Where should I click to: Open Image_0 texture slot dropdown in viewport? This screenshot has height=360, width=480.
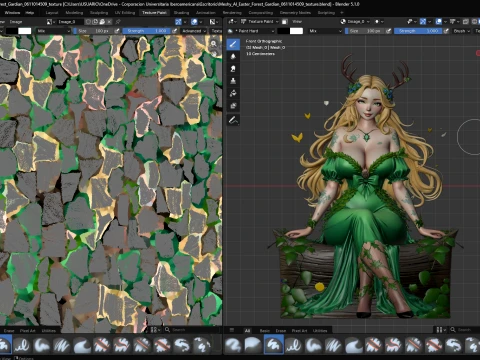tap(355, 21)
